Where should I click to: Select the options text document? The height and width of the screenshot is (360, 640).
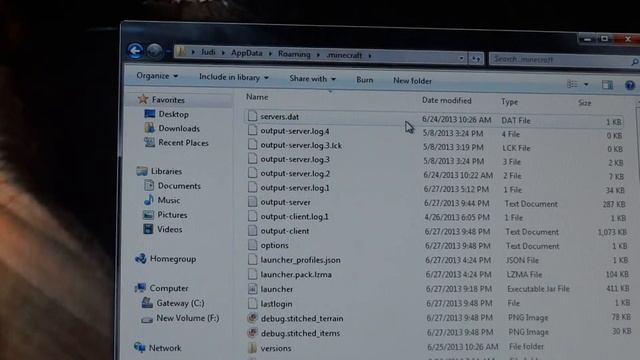(x=274, y=245)
